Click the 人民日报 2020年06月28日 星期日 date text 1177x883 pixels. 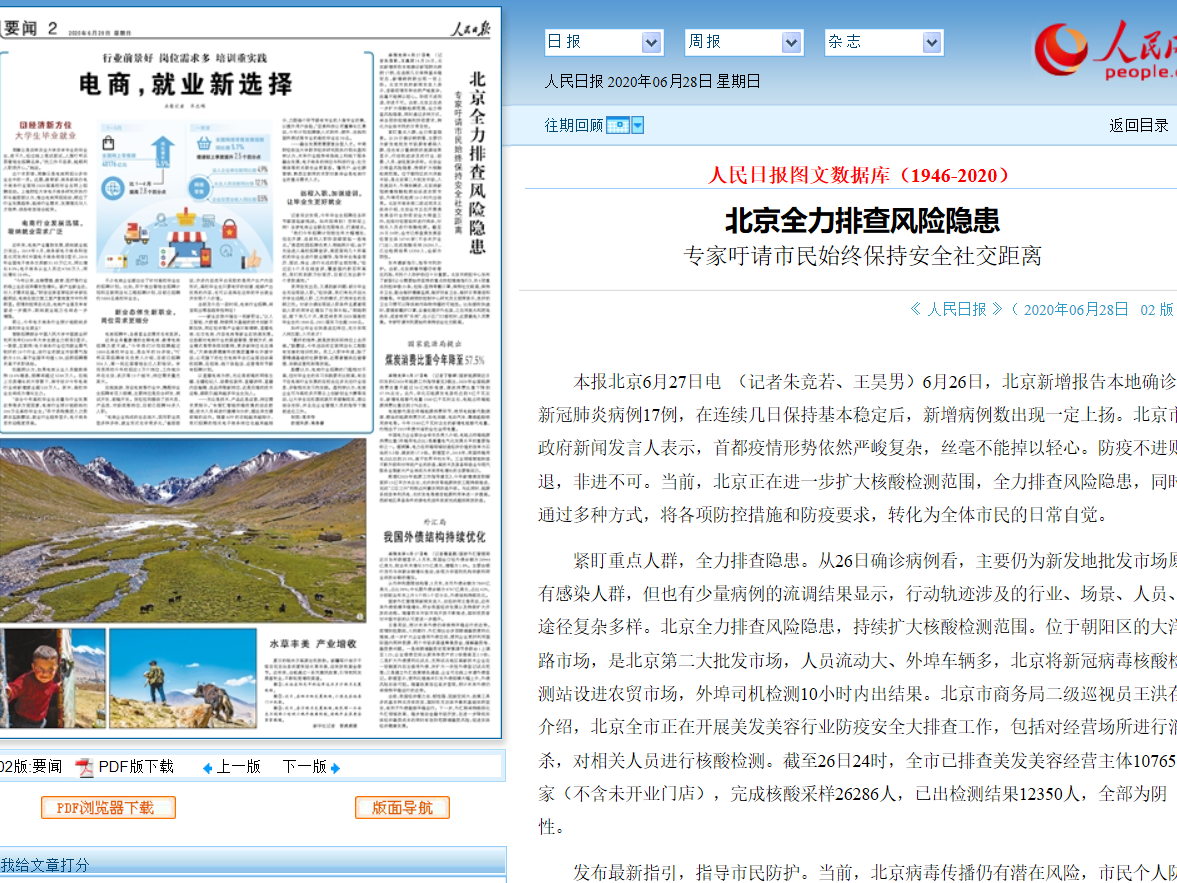652,81
